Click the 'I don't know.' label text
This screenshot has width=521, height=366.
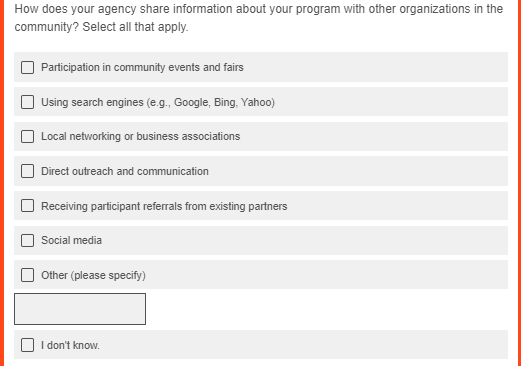click(x=70, y=345)
